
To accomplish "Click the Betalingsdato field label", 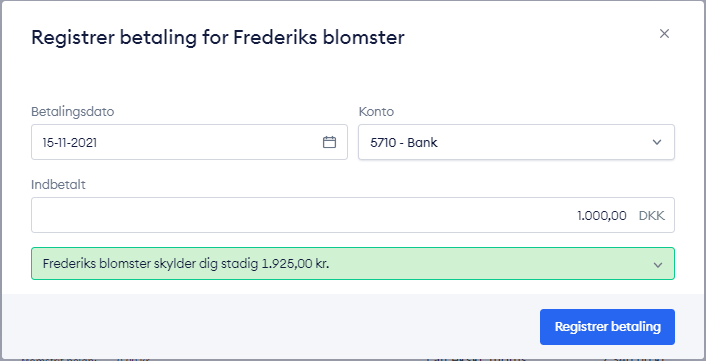I will pos(72,112).
